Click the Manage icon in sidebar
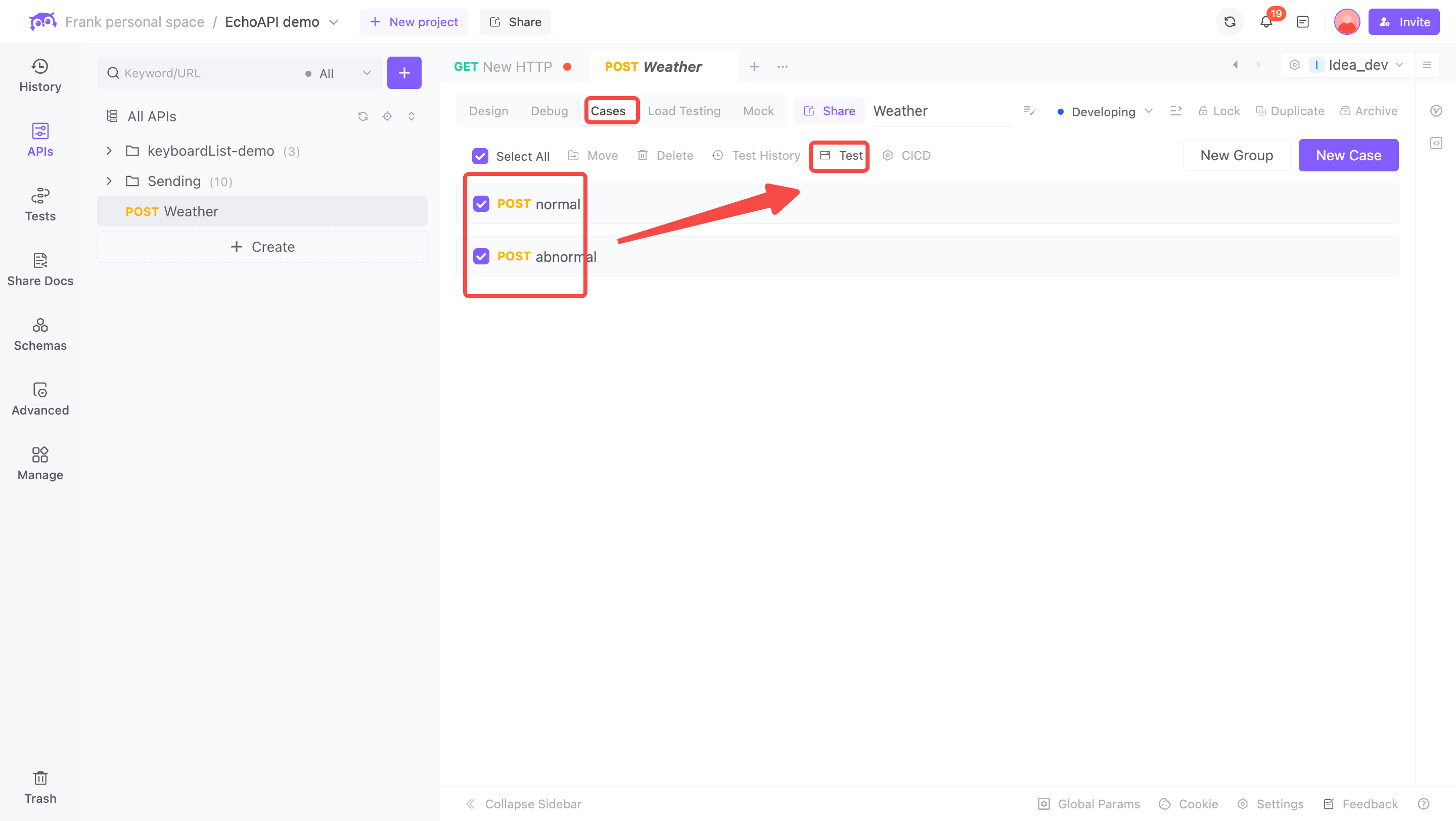 click(40, 463)
